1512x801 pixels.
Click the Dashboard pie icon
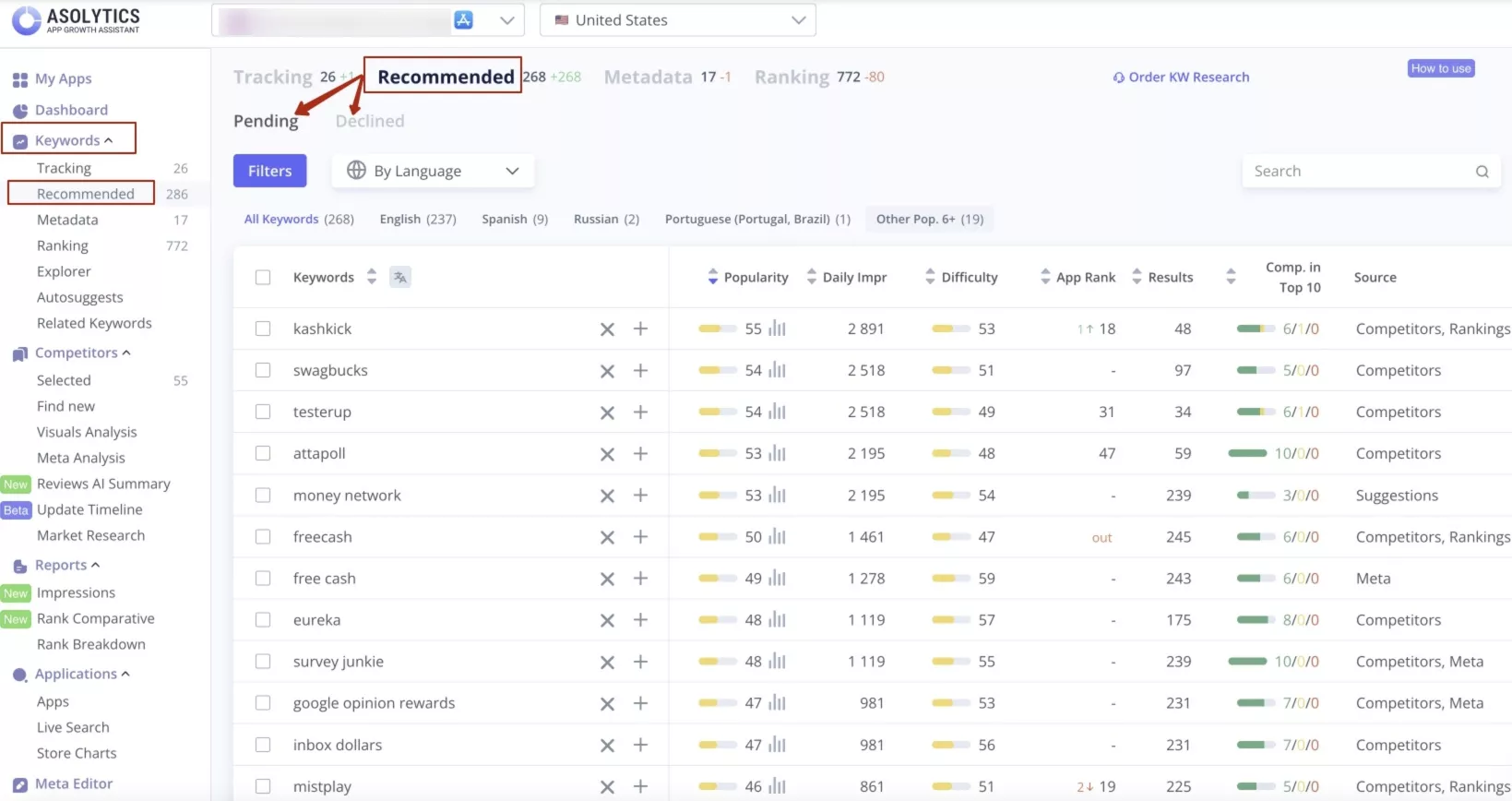[19, 111]
